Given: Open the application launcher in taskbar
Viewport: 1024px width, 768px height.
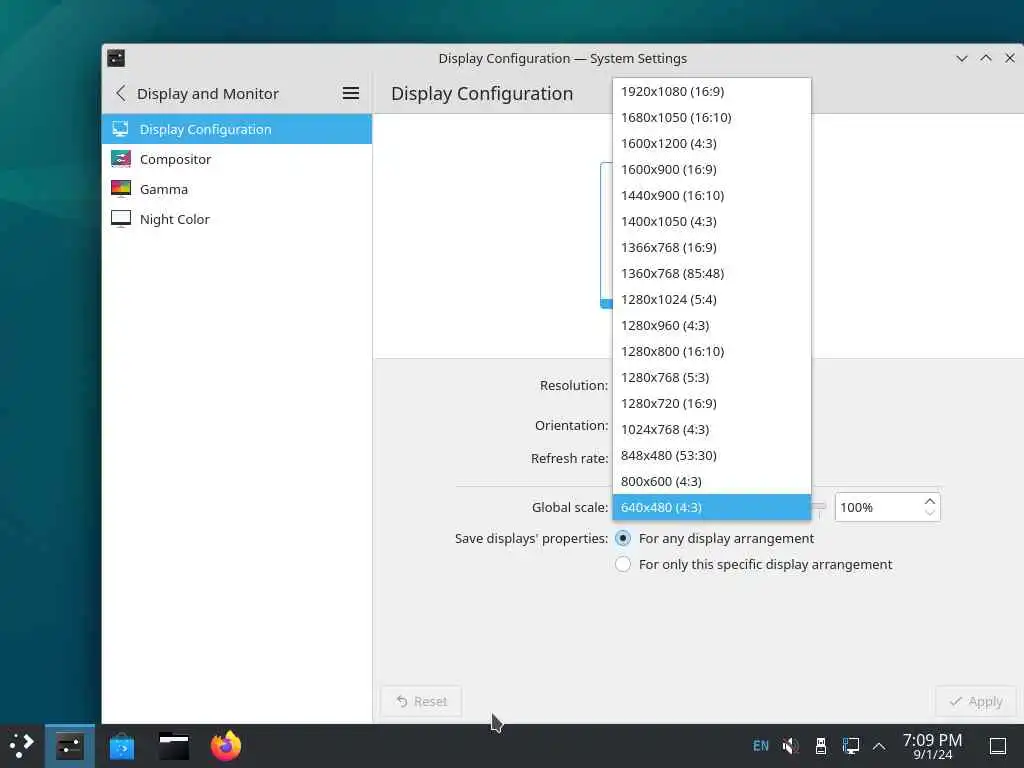Looking at the screenshot, I should [x=22, y=745].
